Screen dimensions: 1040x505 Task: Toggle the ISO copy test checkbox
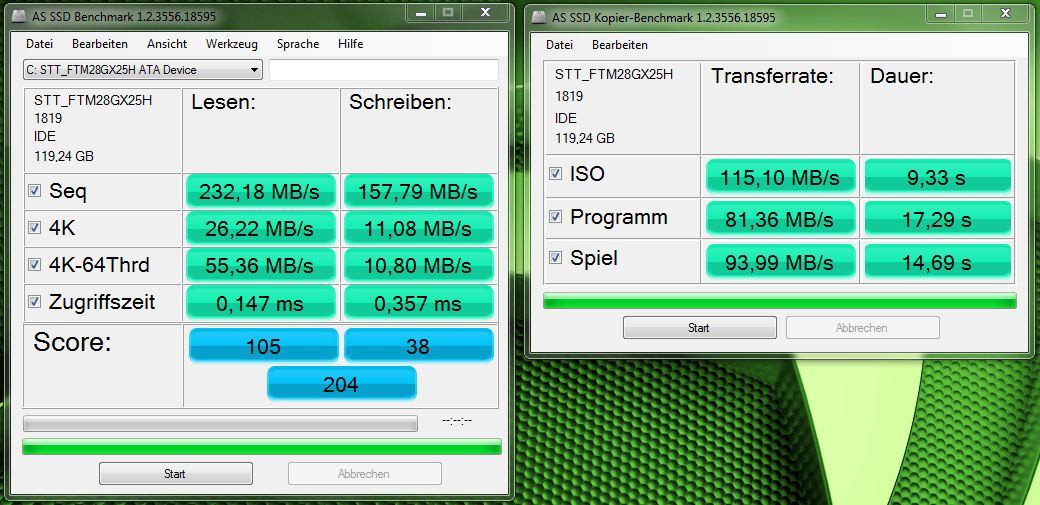pos(555,174)
